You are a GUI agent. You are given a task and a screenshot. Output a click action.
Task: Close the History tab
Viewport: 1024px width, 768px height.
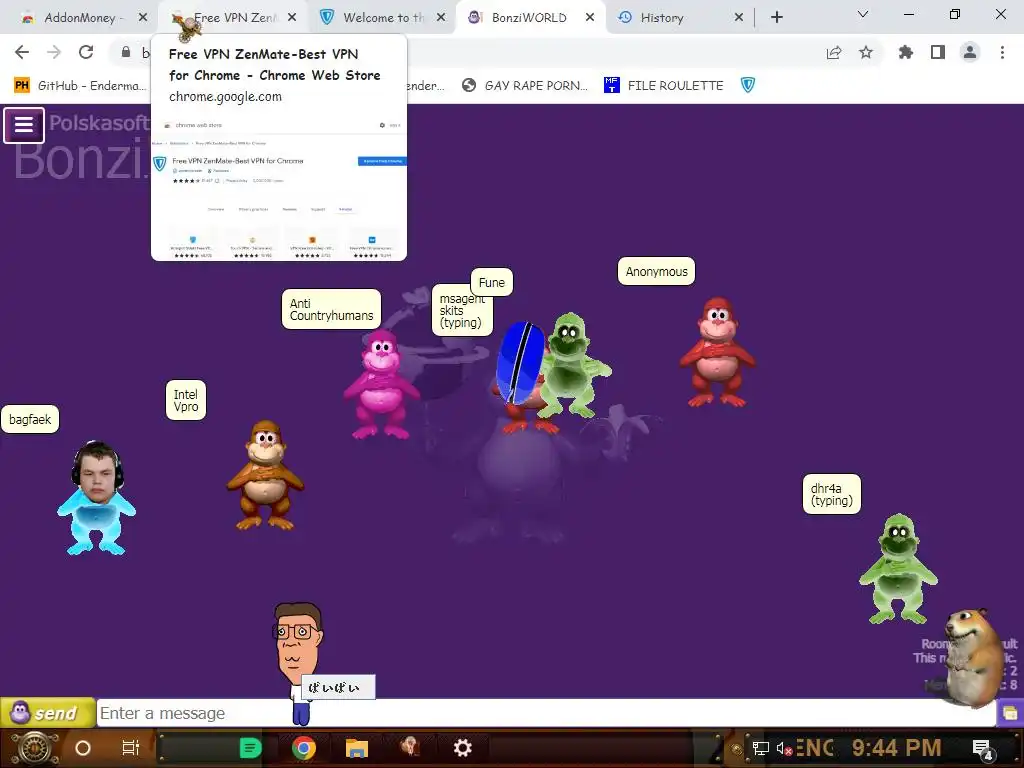click(739, 18)
